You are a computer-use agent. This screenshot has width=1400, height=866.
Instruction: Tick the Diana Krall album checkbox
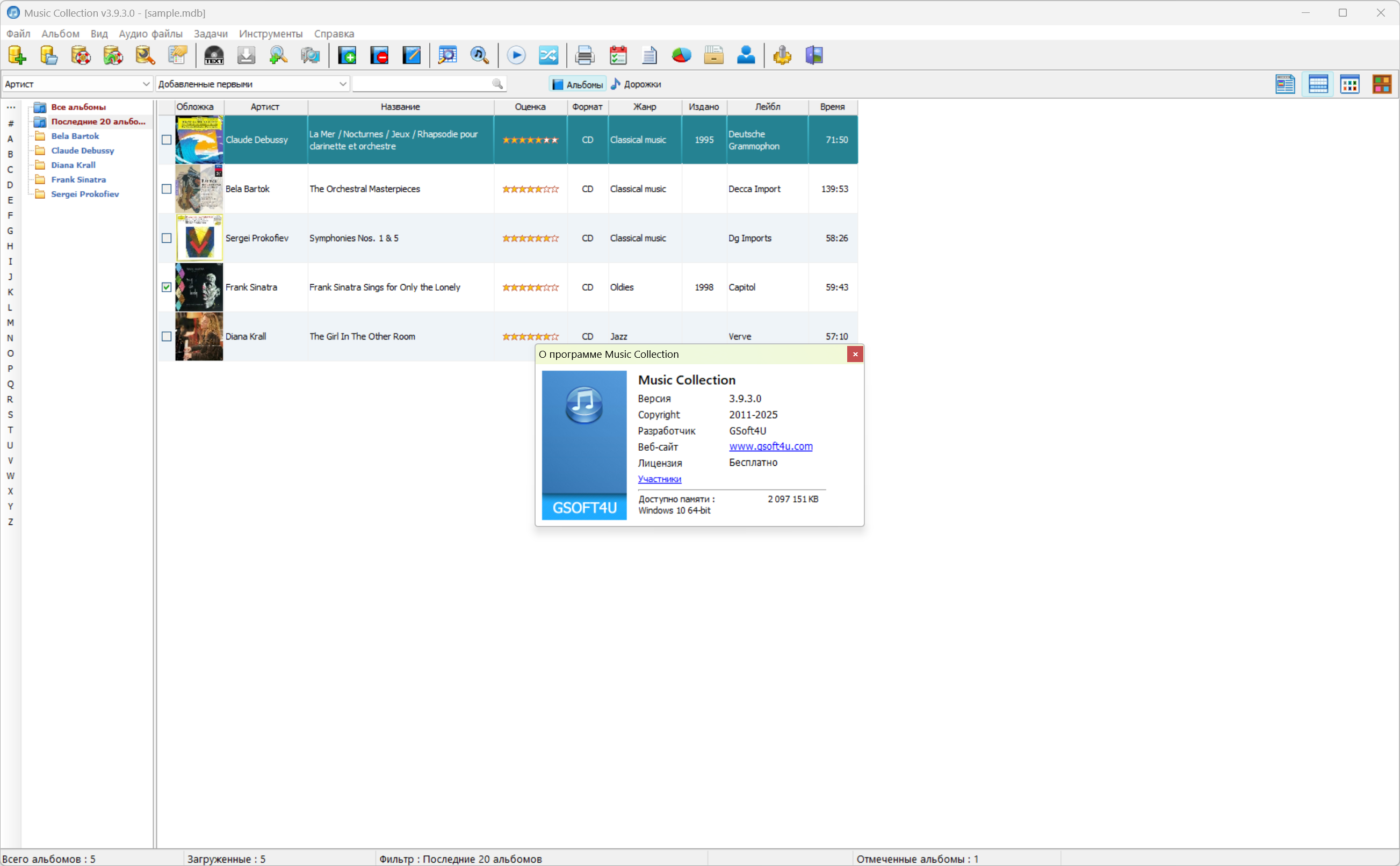(166, 337)
